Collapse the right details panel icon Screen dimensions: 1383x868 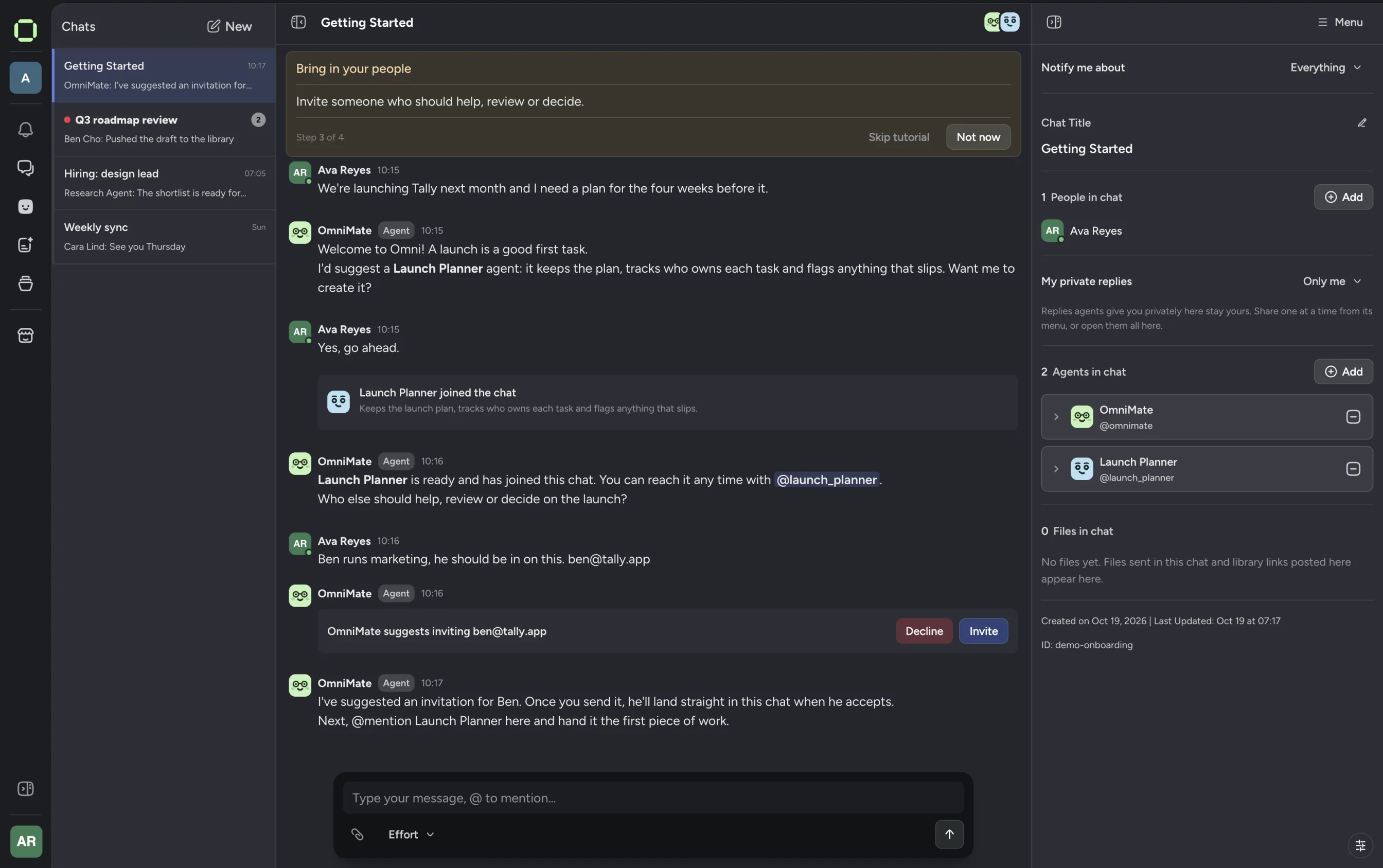click(x=1054, y=22)
